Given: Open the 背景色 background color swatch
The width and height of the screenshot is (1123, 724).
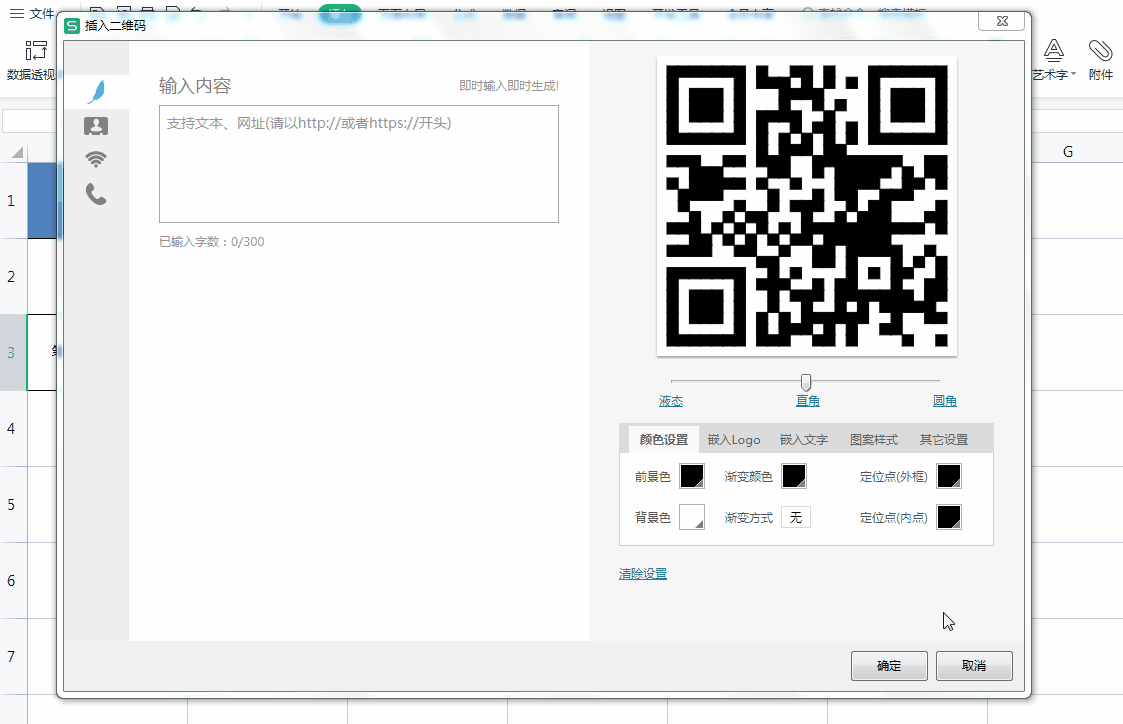Looking at the screenshot, I should (x=692, y=517).
